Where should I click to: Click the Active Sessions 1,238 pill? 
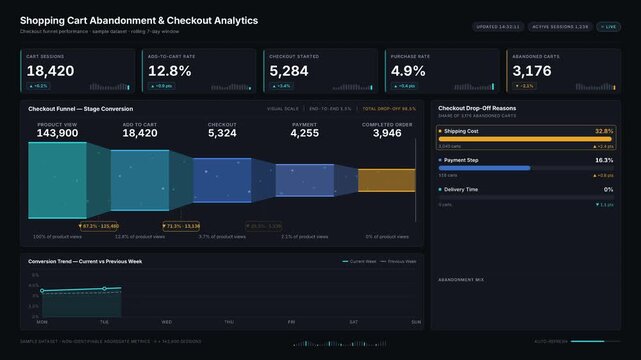point(560,27)
